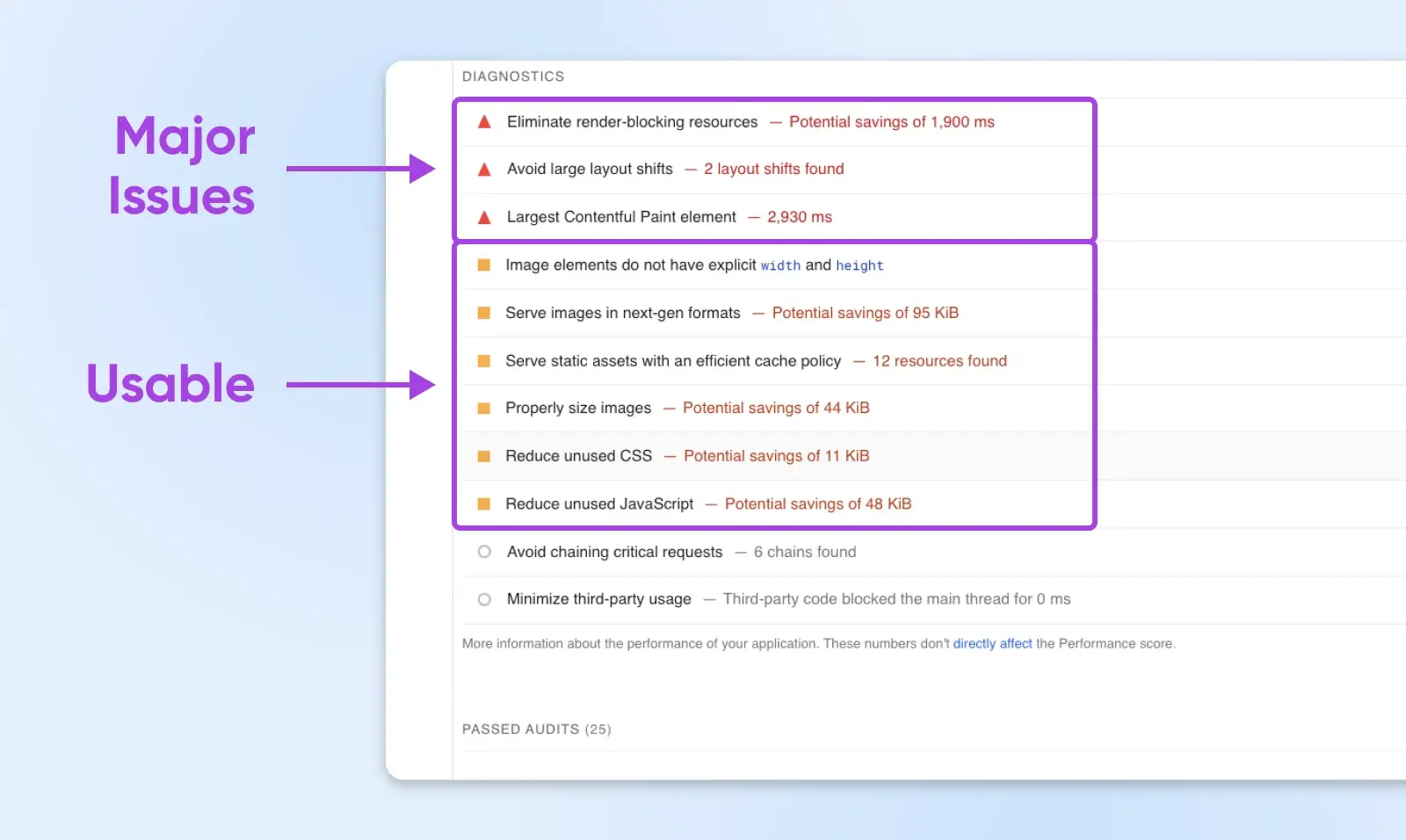Click 'Potential savings of 95 KiB' text

[865, 313]
